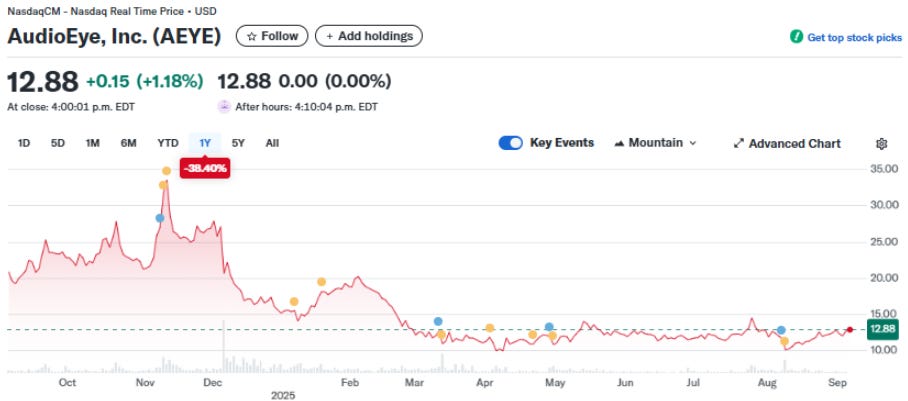Click the 35.00 axis label

[x=883, y=169]
